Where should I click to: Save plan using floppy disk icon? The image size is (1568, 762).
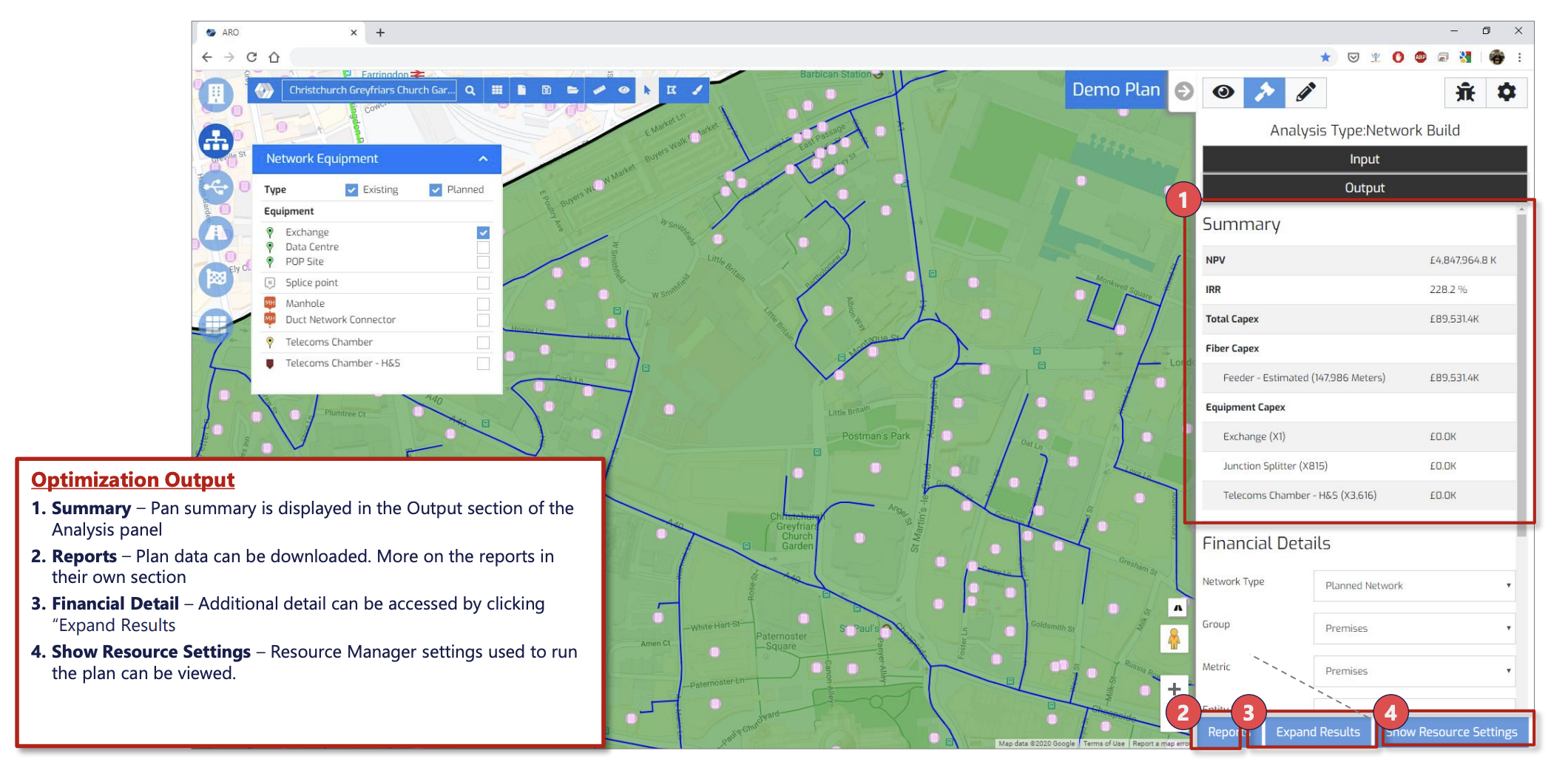click(547, 90)
